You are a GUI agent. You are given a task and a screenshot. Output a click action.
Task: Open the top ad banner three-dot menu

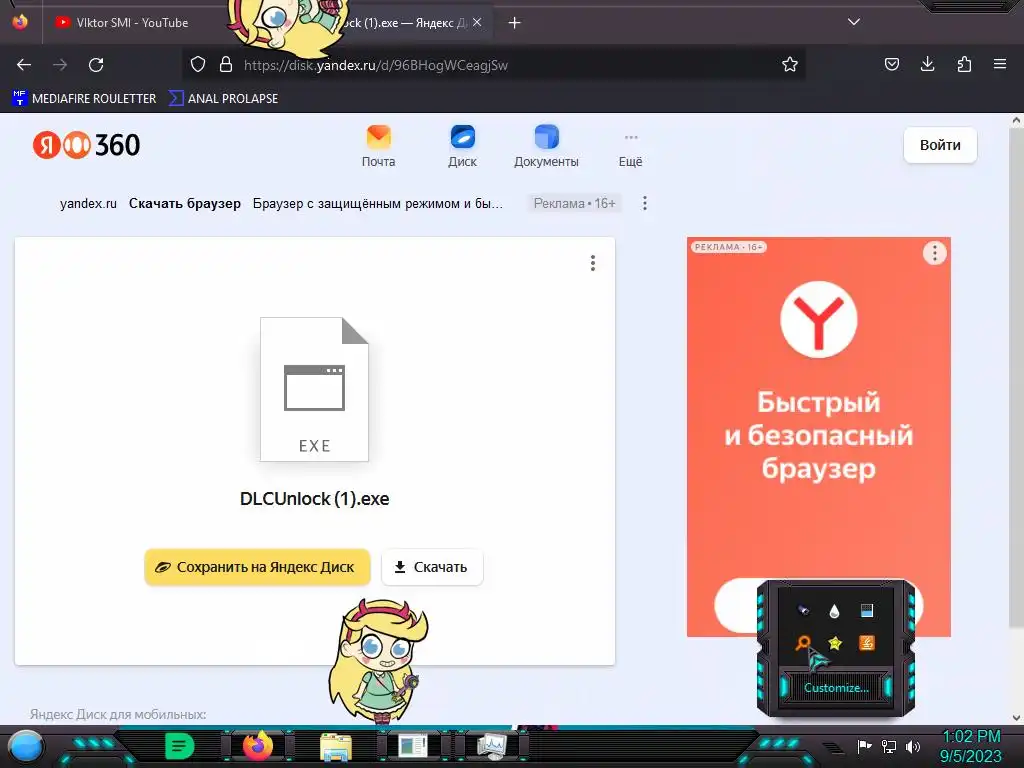point(645,203)
